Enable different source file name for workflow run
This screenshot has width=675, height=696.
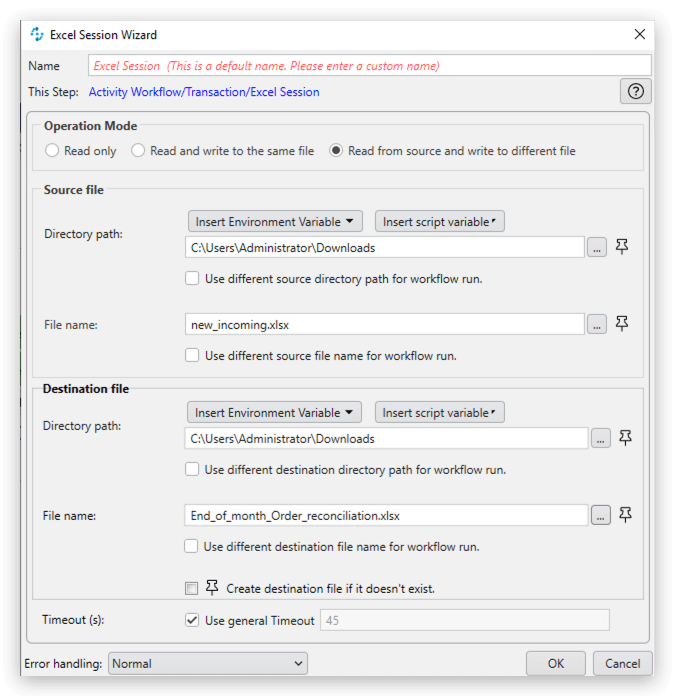(192, 356)
